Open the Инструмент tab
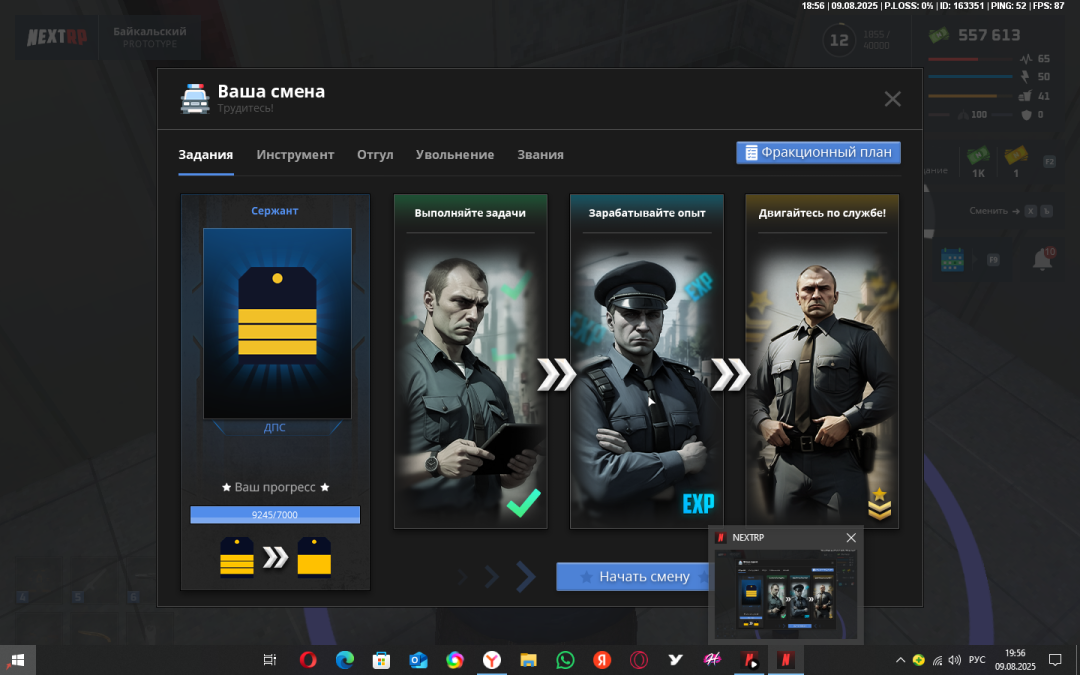 tap(295, 155)
